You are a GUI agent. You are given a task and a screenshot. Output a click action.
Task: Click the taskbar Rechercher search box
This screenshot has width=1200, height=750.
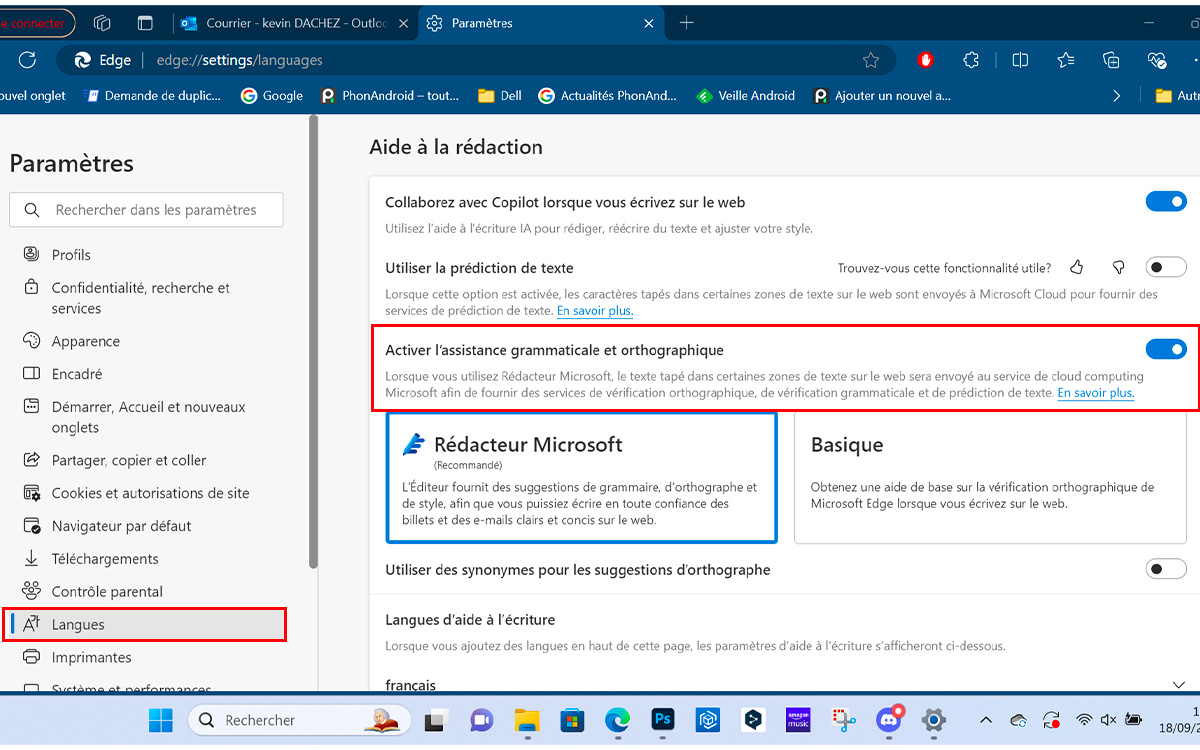coord(298,720)
